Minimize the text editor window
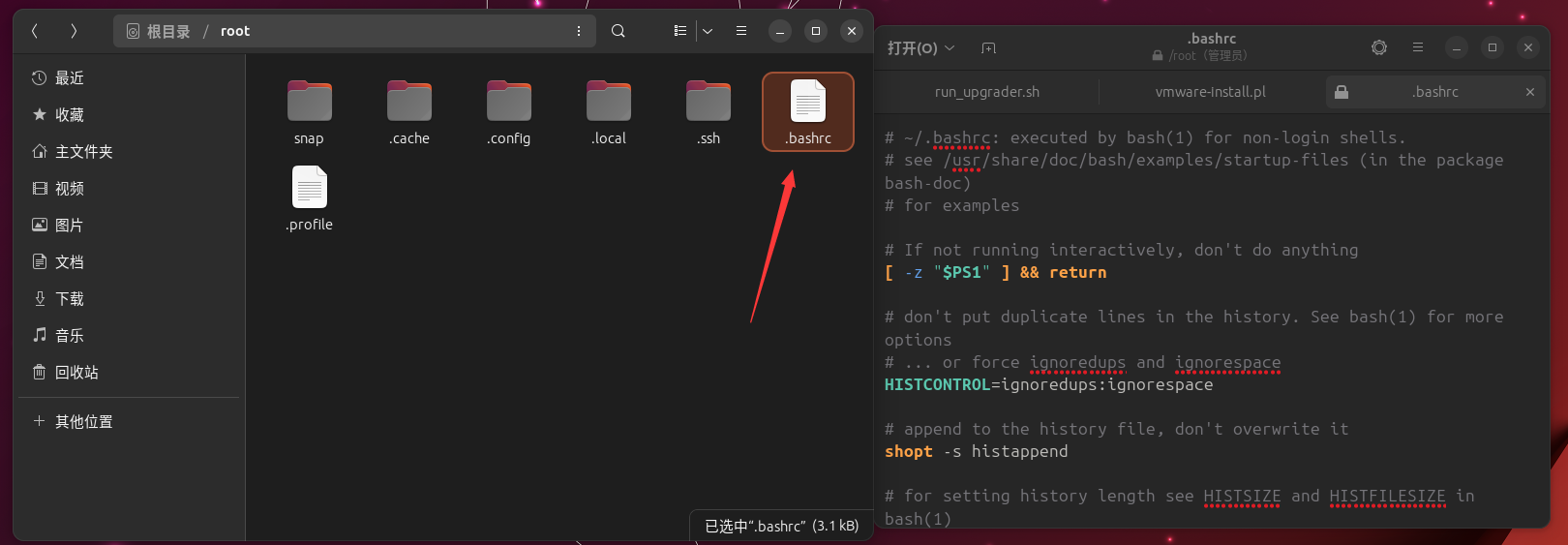 (x=1457, y=47)
